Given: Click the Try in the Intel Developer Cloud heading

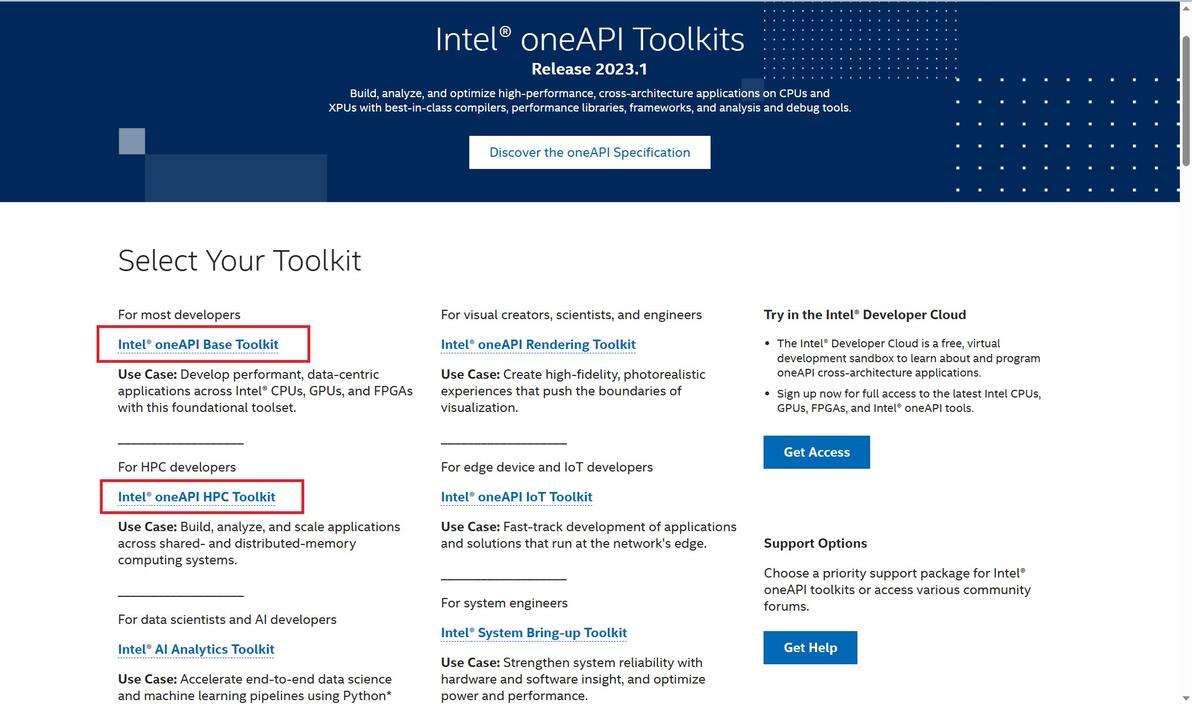Looking at the screenshot, I should (864, 315).
